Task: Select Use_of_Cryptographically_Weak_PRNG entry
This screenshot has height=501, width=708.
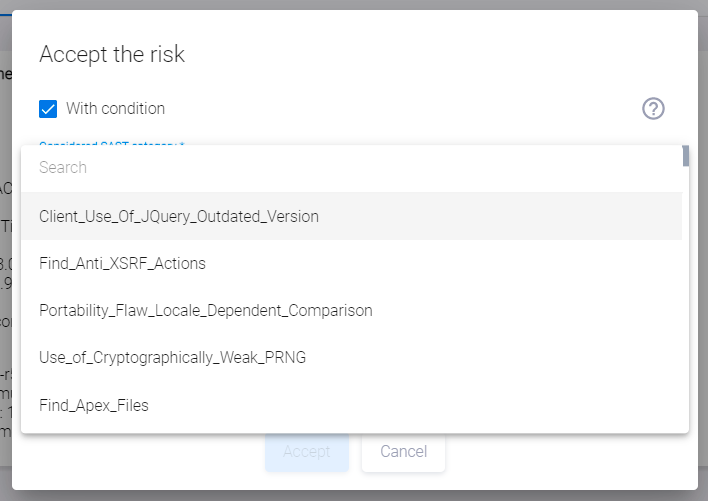Action: tap(172, 358)
